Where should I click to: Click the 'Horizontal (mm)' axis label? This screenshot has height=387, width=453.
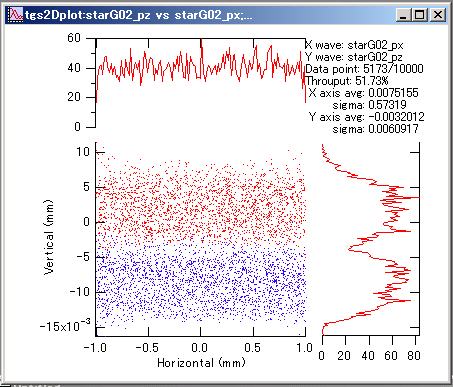click(x=201, y=363)
